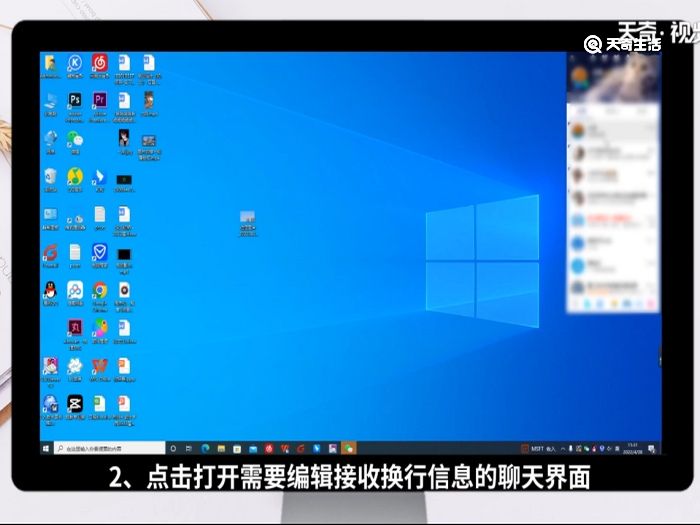
Task: Click the avatar in QQ panel header
Action: 579,78
